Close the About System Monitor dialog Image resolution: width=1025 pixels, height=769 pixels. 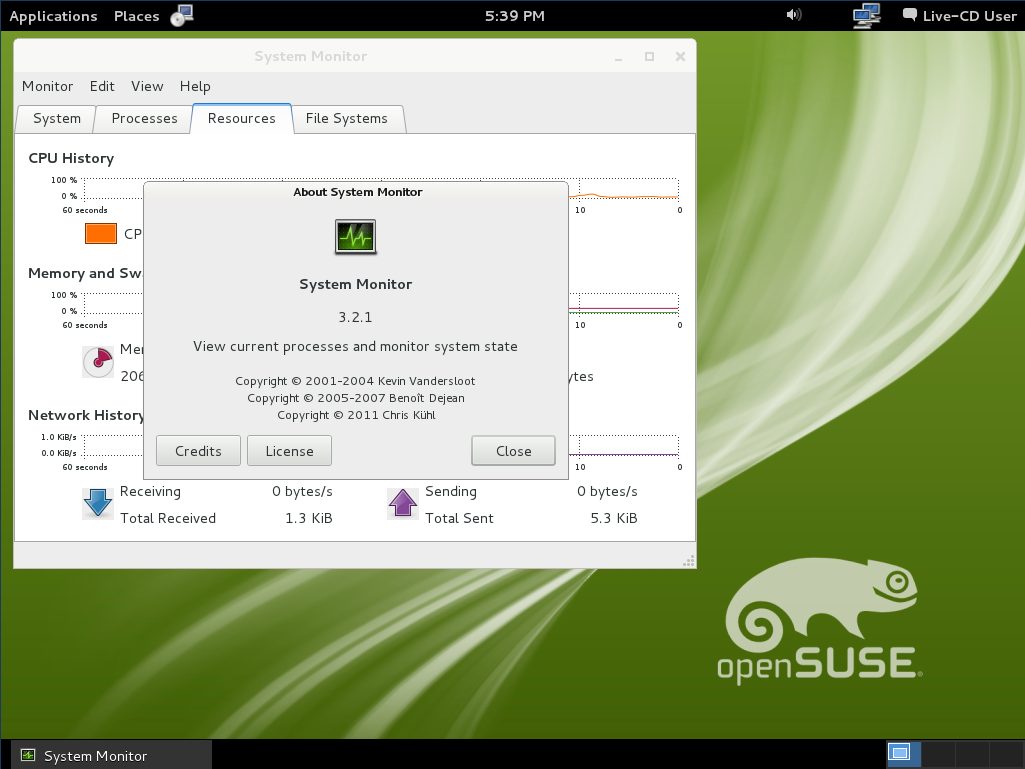tap(513, 451)
